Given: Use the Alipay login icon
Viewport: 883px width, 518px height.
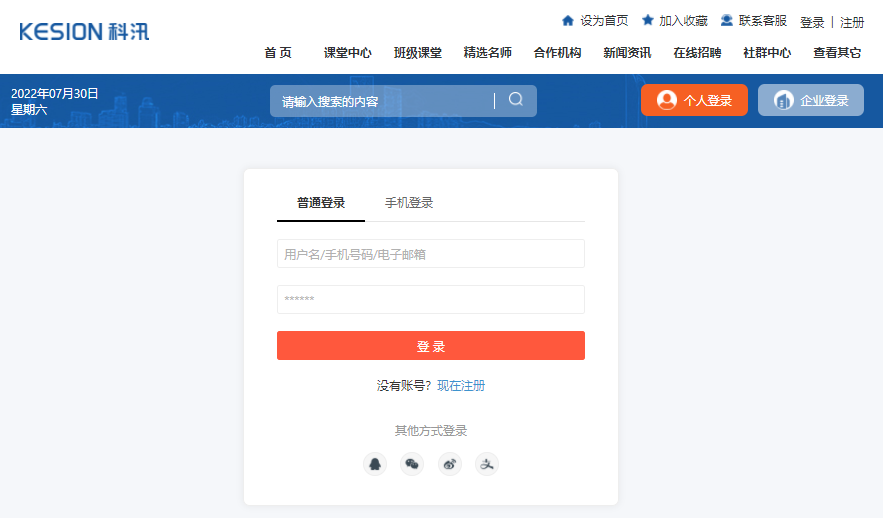Looking at the screenshot, I should tap(487, 464).
